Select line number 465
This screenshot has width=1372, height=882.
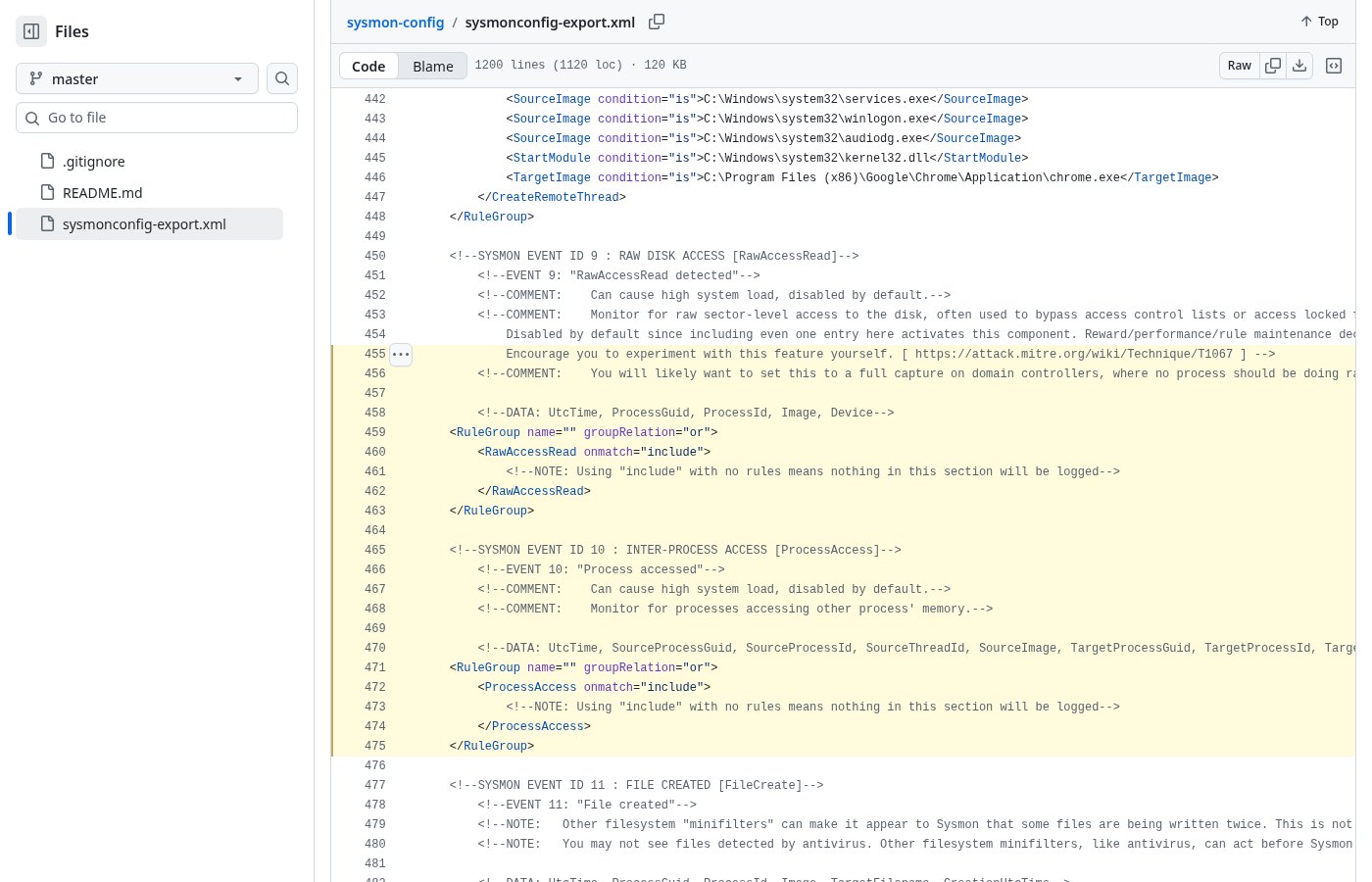click(374, 550)
